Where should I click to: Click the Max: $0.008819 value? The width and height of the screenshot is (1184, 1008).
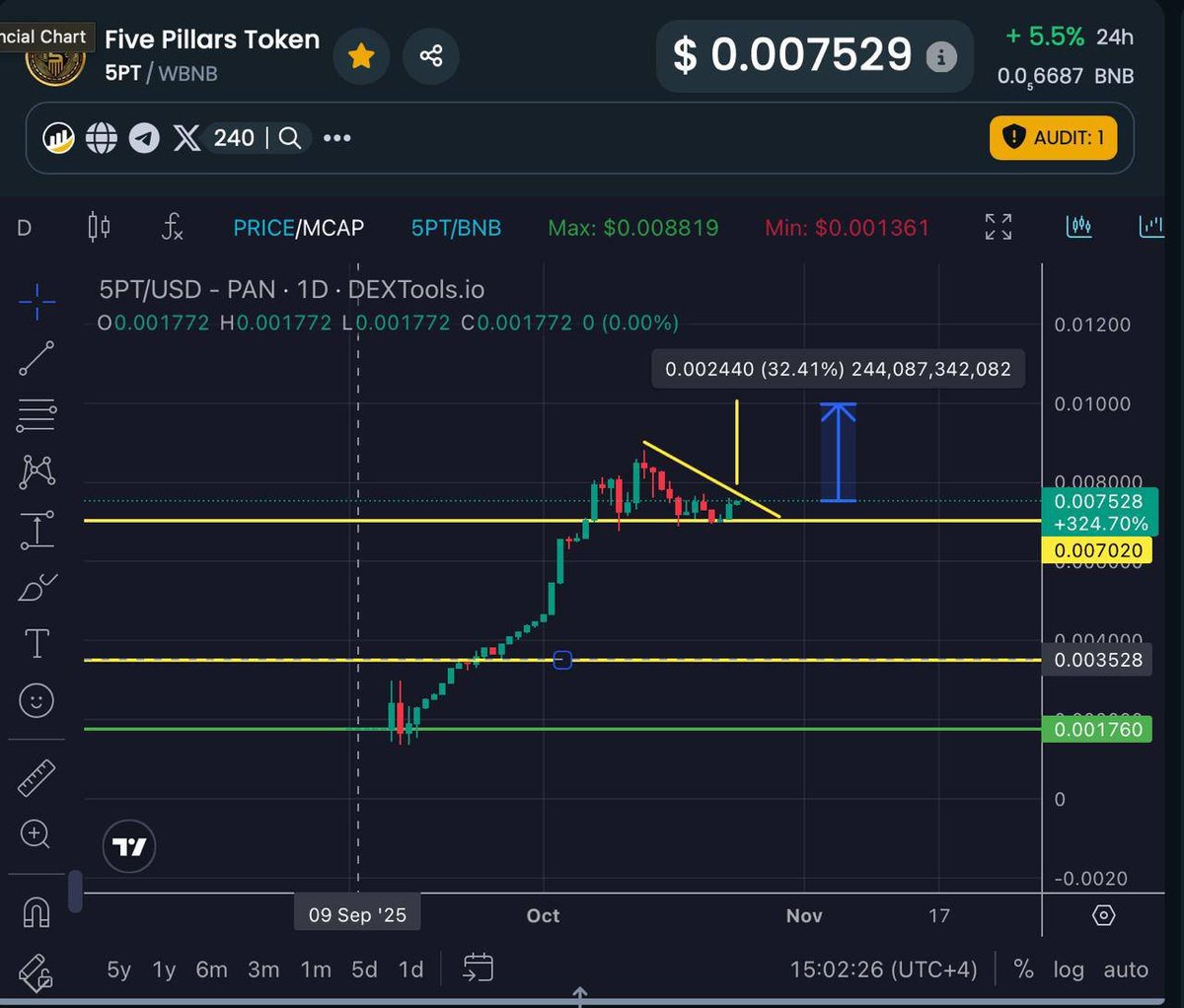[633, 228]
